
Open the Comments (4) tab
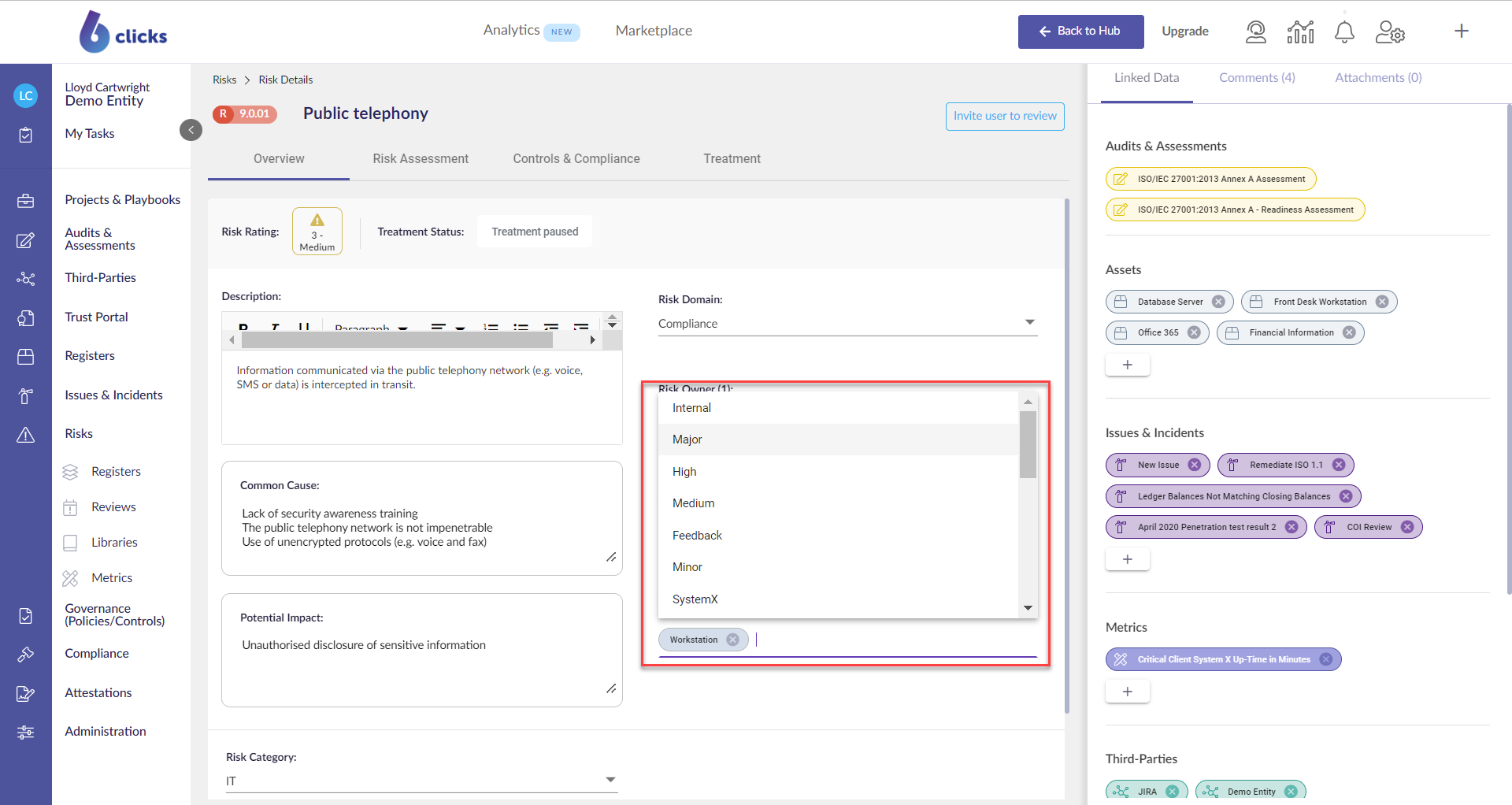pos(1257,78)
